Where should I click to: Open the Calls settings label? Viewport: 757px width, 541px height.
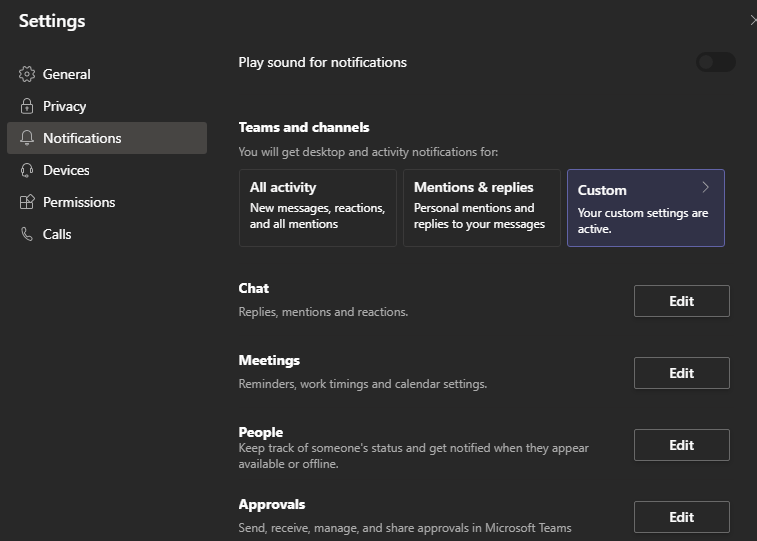57,234
